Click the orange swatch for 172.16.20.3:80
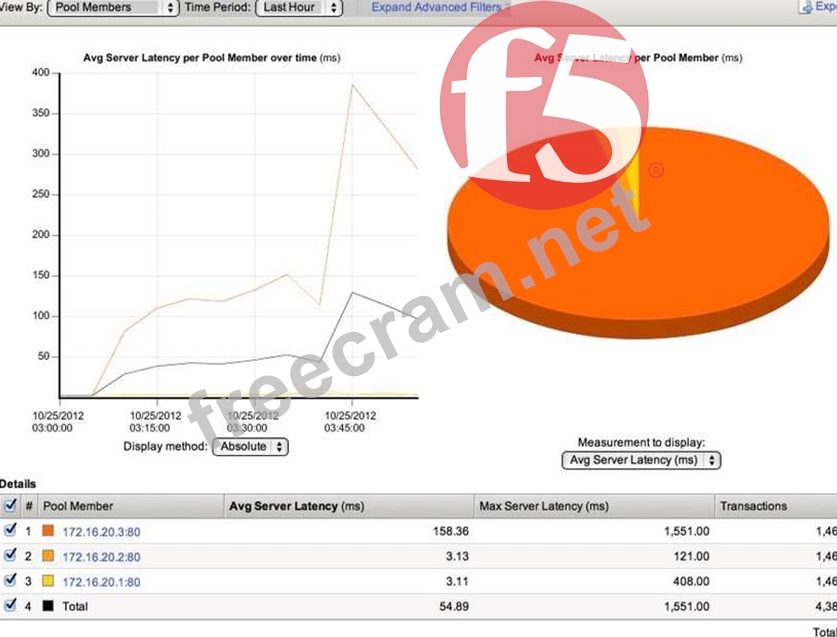 click(x=48, y=531)
